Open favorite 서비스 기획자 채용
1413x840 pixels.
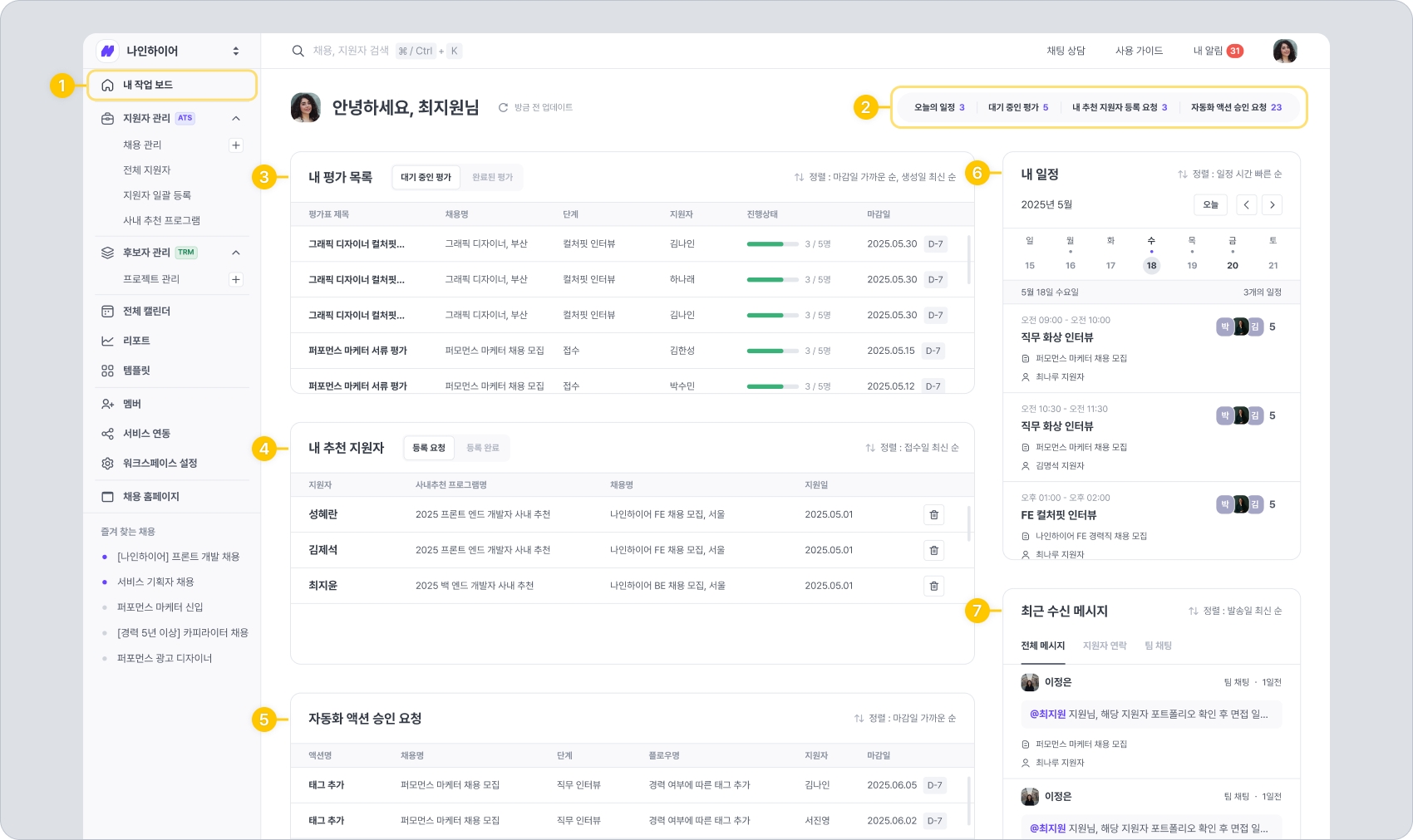click(x=155, y=582)
